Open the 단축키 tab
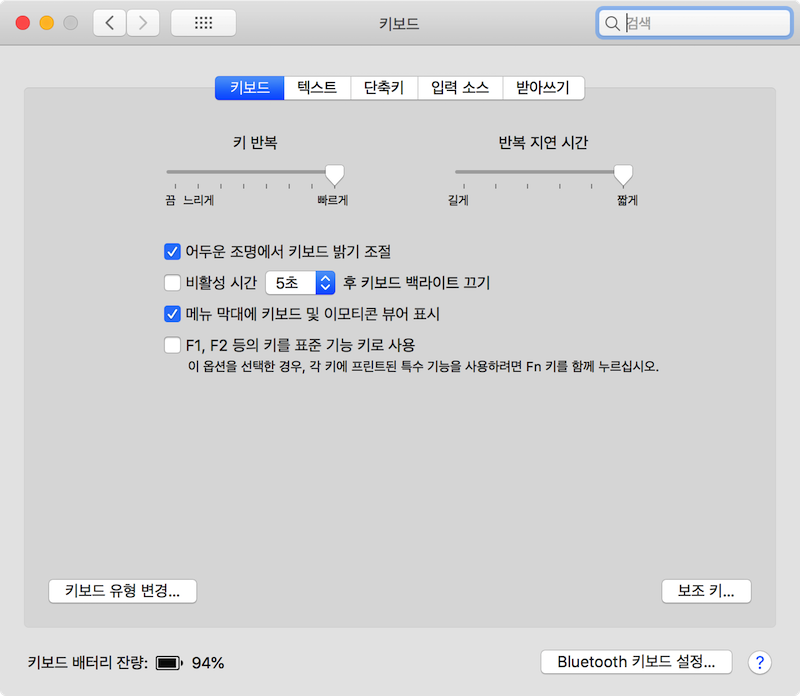 click(384, 88)
